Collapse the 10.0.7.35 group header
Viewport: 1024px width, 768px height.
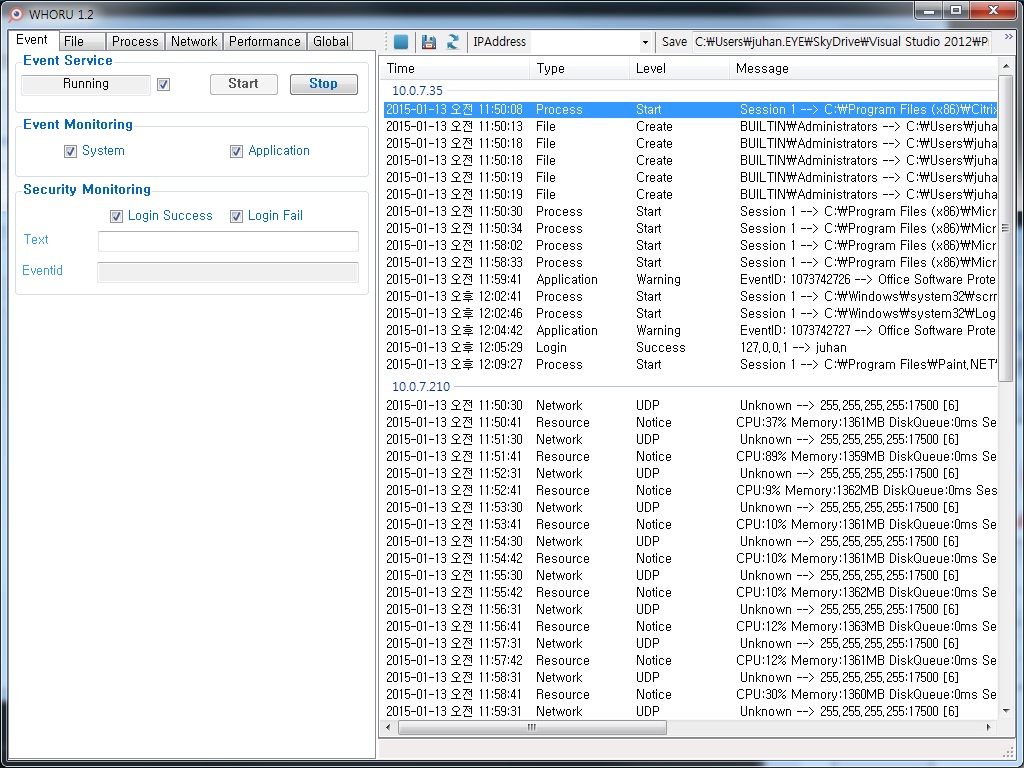pos(417,91)
